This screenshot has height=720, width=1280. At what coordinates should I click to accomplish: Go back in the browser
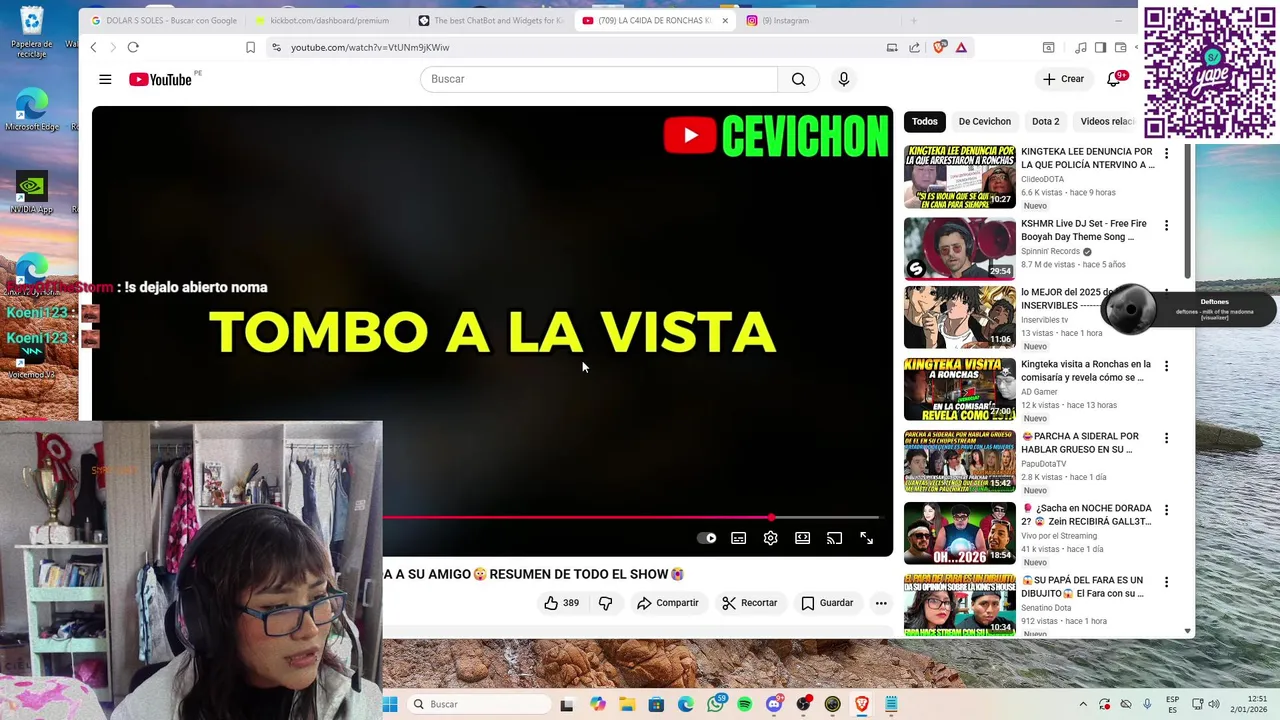93,47
